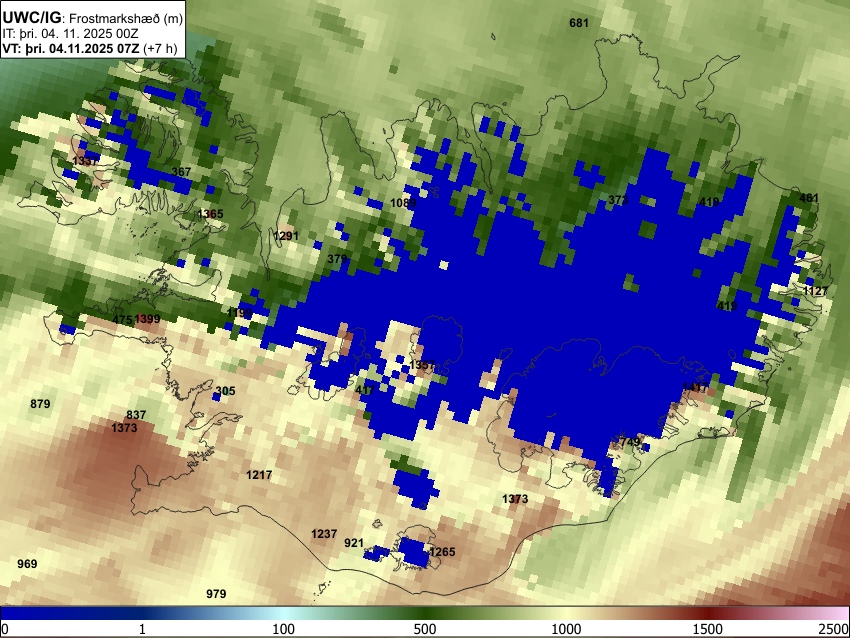The height and width of the screenshot is (638, 850).
Task: Click the 379 map value
Action: click(x=337, y=259)
